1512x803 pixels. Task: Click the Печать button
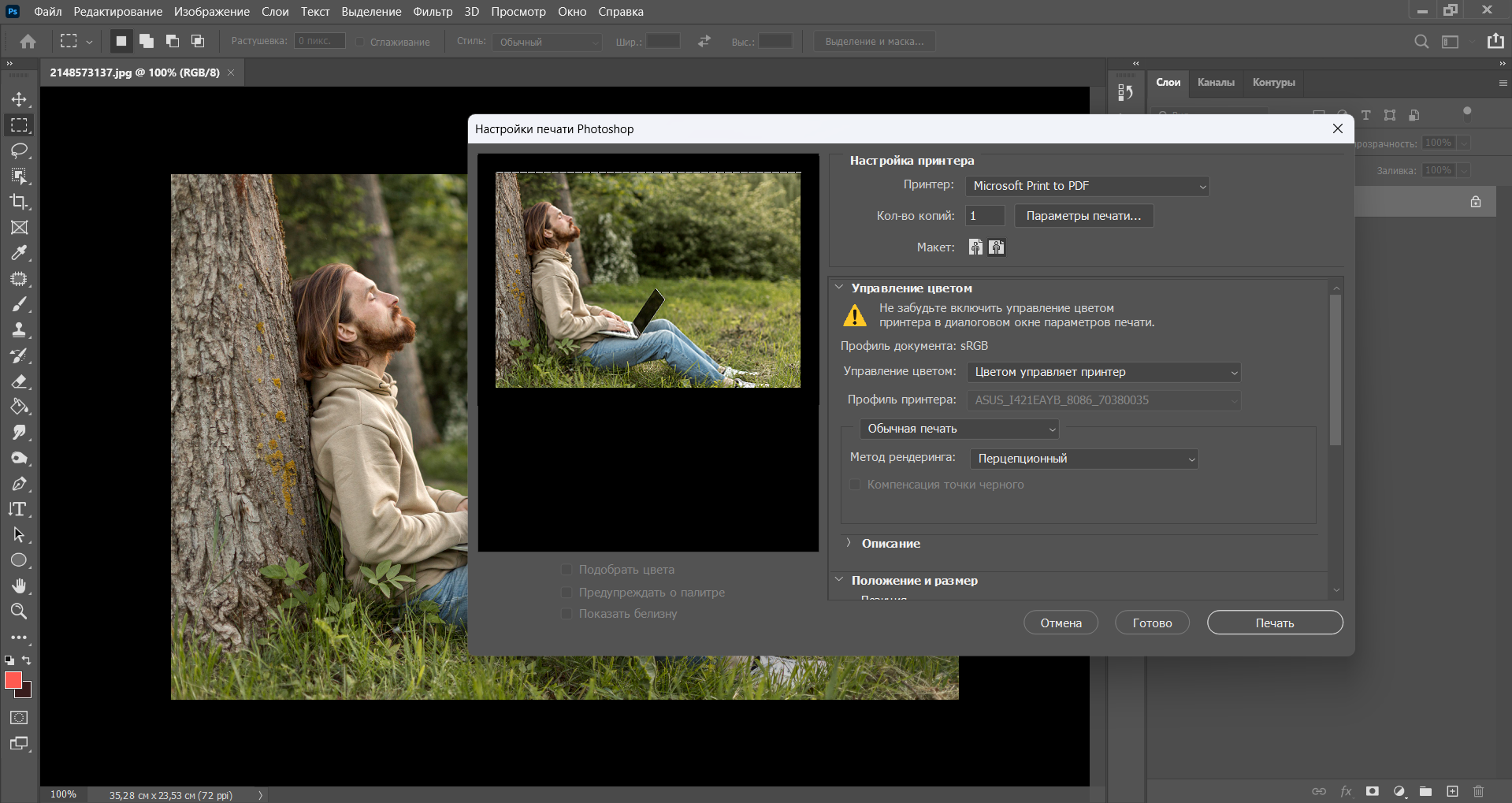[1274, 623]
